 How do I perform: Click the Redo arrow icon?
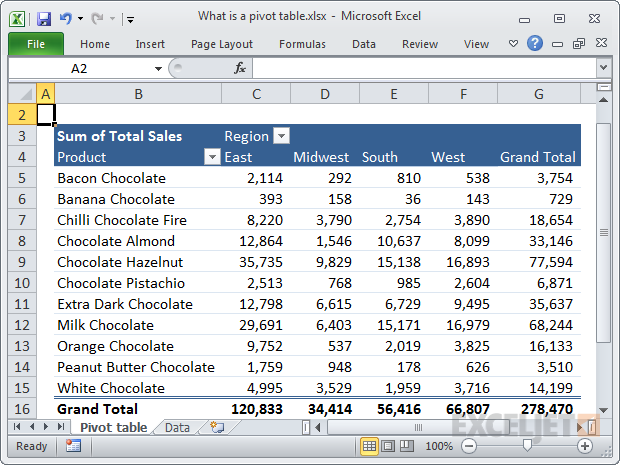point(97,18)
